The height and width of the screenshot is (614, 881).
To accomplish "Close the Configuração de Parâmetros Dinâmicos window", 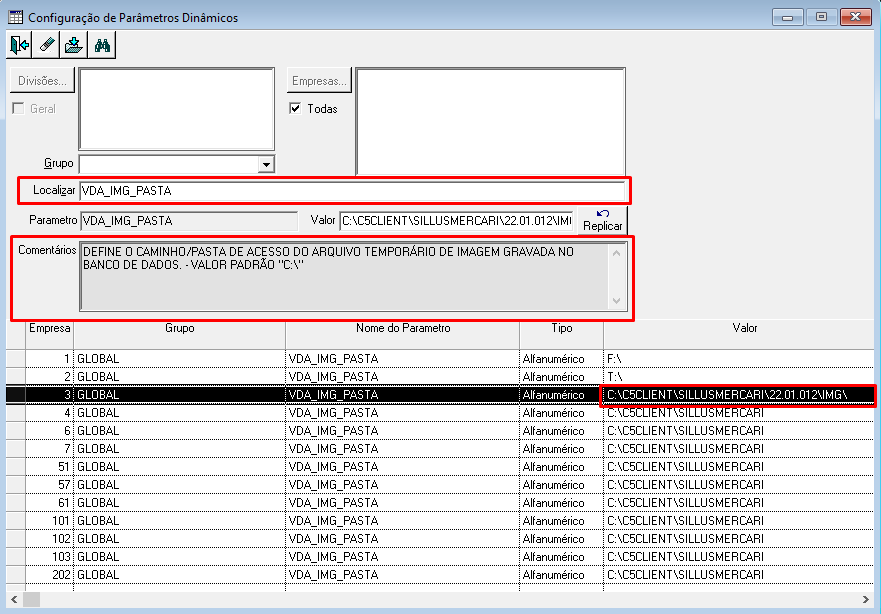I will 856,17.
